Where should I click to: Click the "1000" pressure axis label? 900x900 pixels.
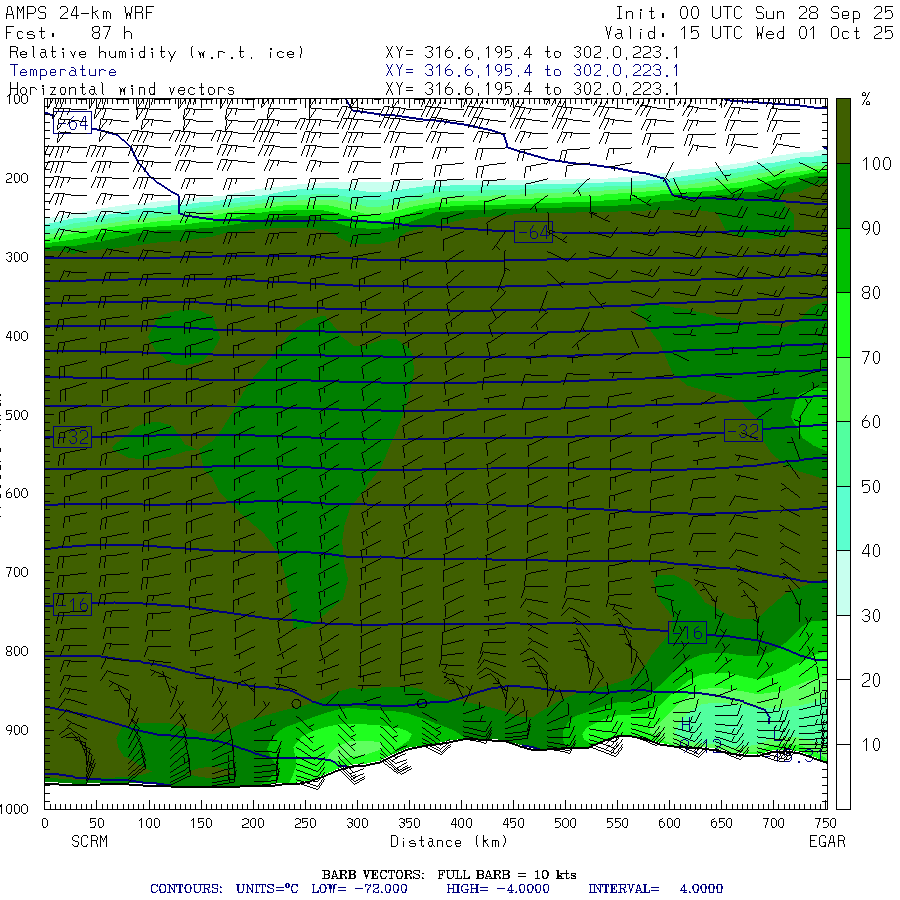pyautogui.click(x=14, y=809)
